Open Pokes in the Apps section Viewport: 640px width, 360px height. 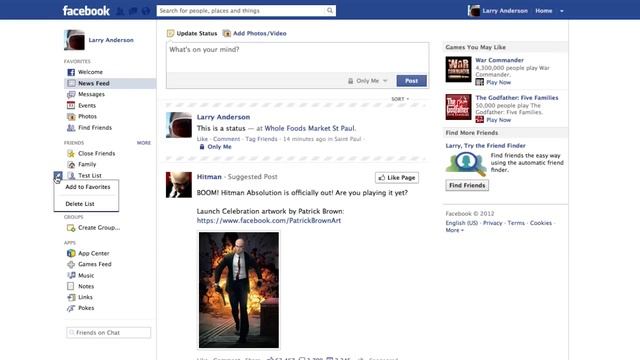(86, 308)
